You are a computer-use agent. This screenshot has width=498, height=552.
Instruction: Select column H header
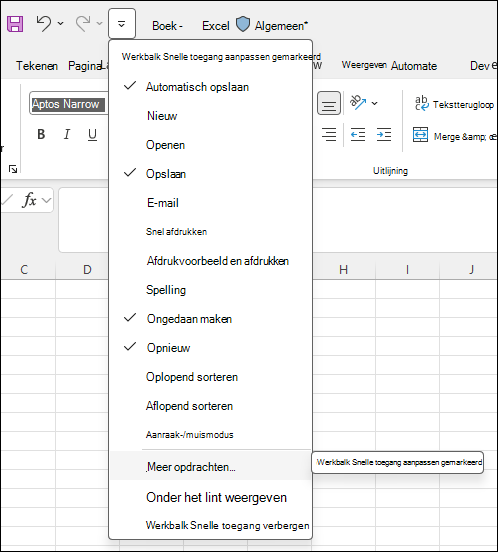point(343,270)
